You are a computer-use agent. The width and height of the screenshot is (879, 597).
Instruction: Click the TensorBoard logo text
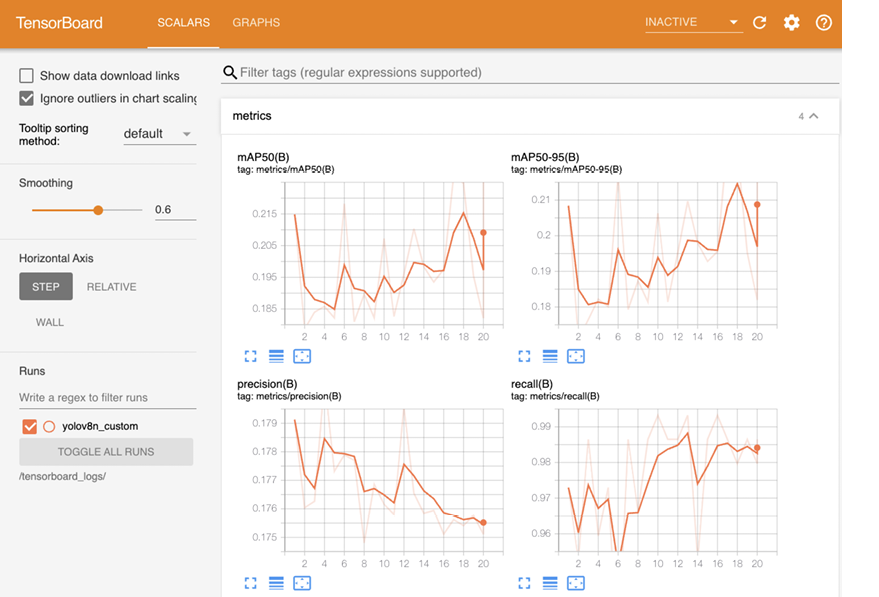pyautogui.click(x=59, y=22)
